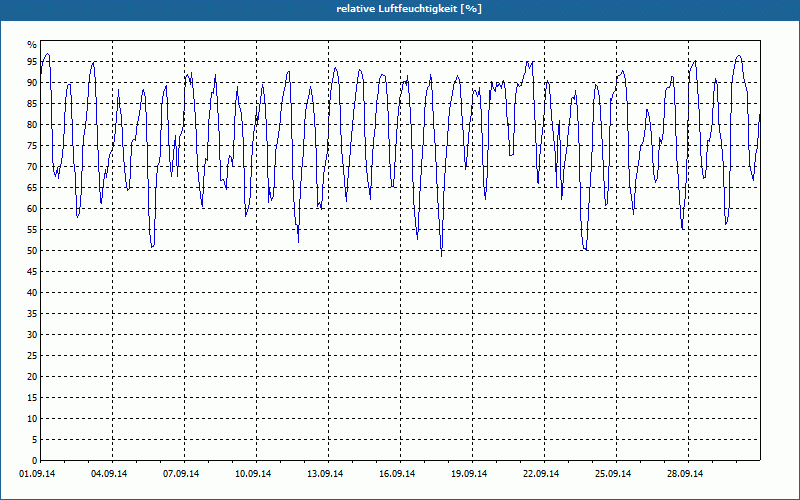Click the y-axis label '5'
The image size is (800, 500).
pyautogui.click(x=35, y=439)
